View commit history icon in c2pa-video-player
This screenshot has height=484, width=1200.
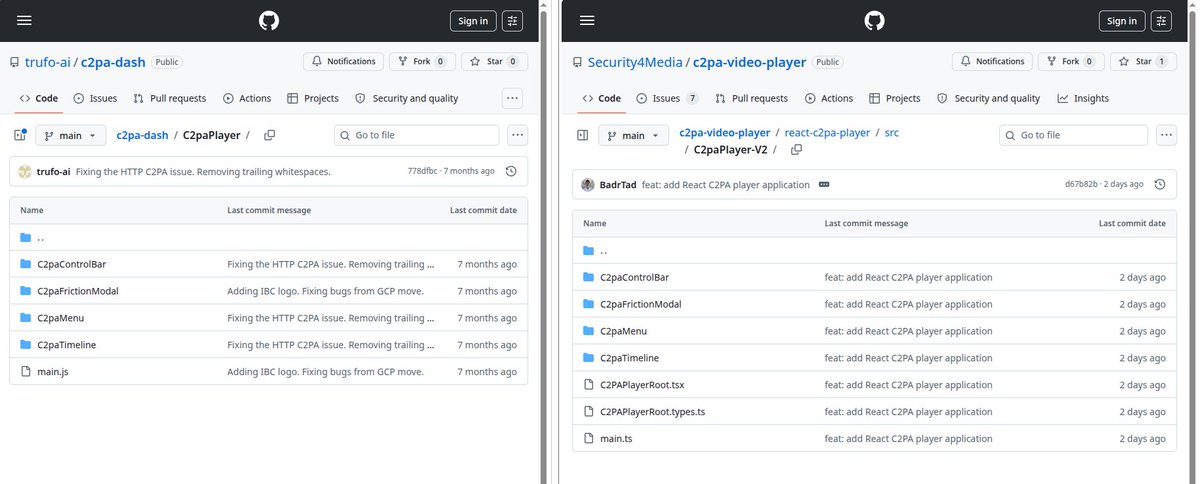[1160, 184]
